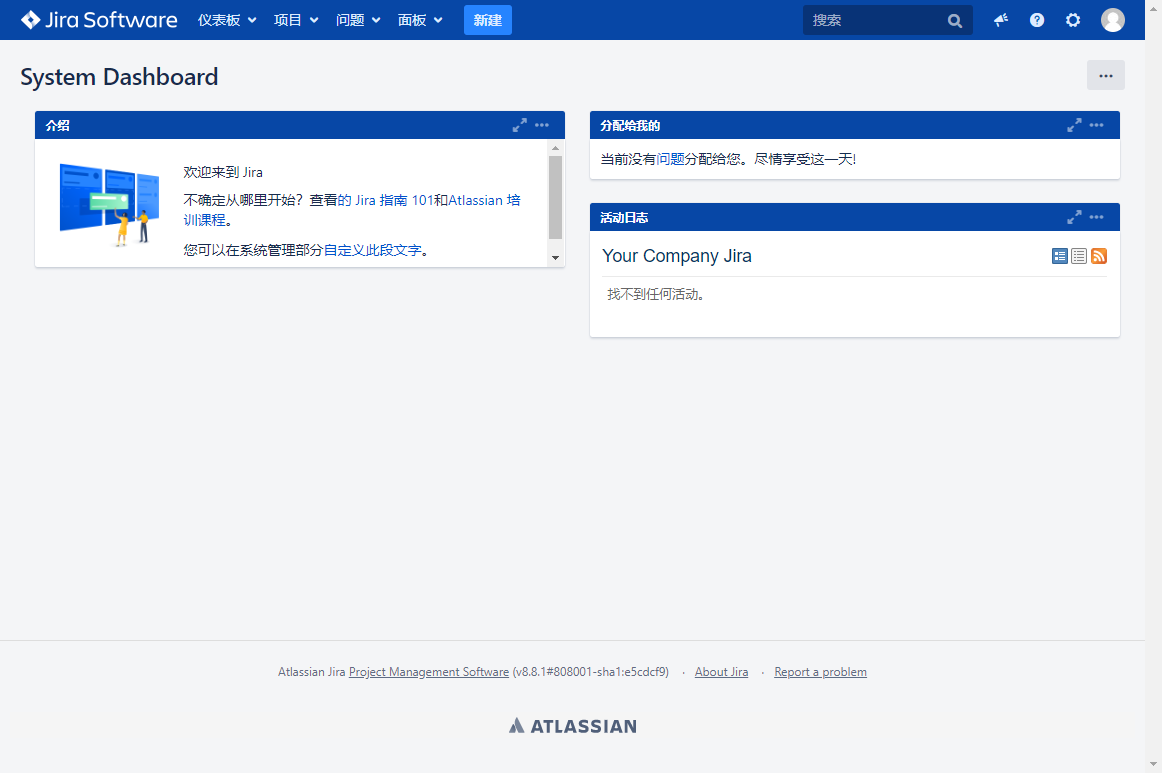Image resolution: width=1162 pixels, height=773 pixels.
Task: Open the Project Management Software link
Action: click(x=429, y=672)
